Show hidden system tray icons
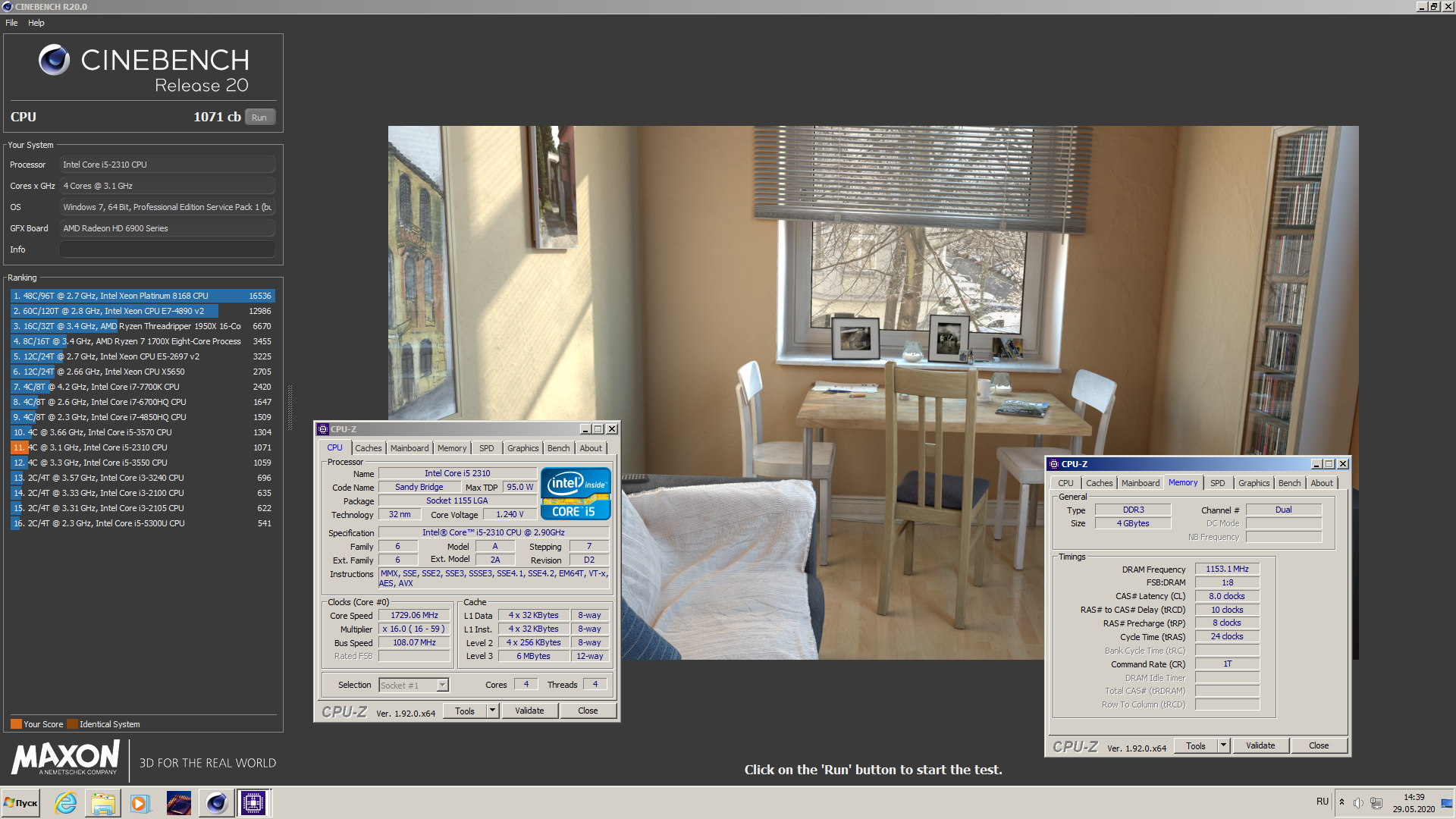Screen dimensions: 1456x819 1341,802
